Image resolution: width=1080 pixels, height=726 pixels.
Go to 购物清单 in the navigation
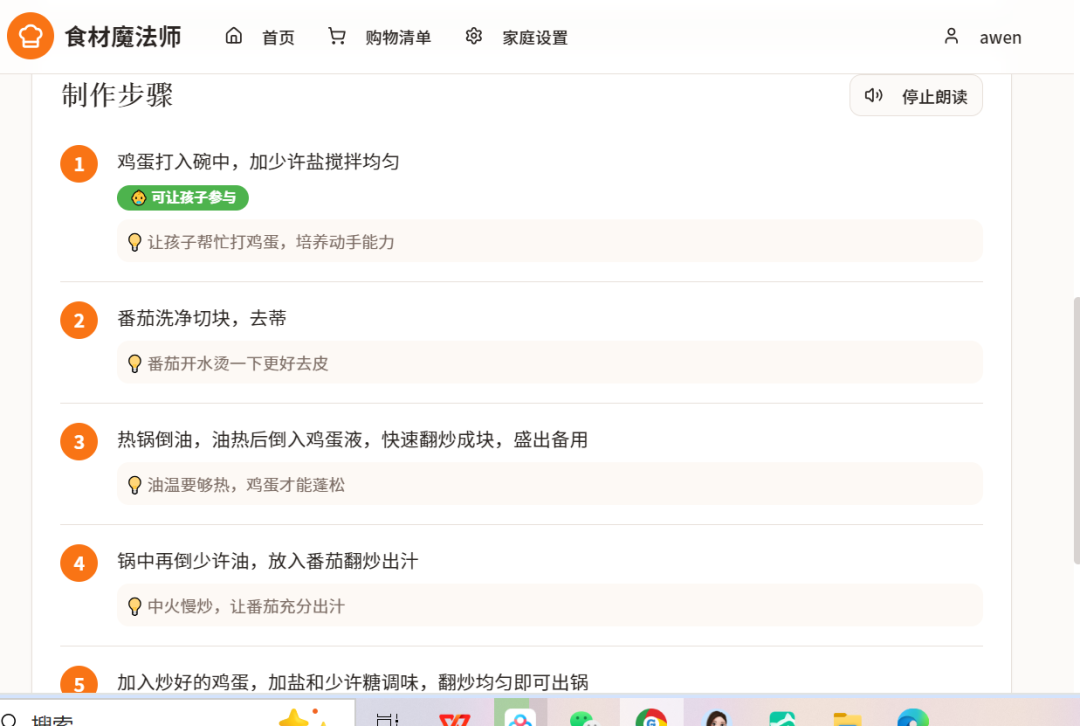pos(398,38)
